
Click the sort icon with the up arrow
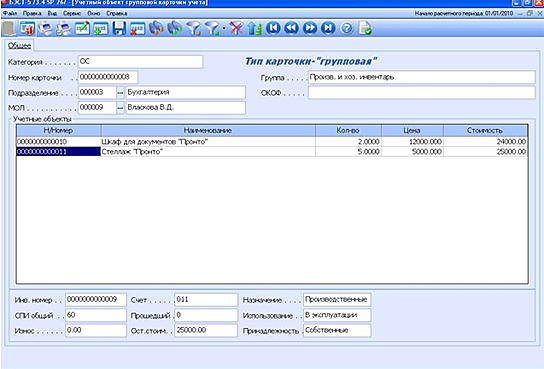pos(254,28)
